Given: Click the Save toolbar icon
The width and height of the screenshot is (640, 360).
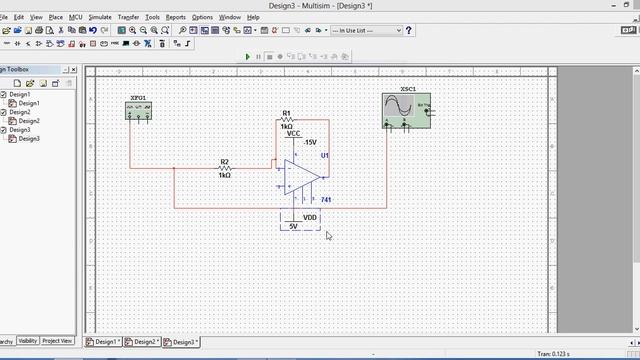Looking at the screenshot, I should pos(28,31).
